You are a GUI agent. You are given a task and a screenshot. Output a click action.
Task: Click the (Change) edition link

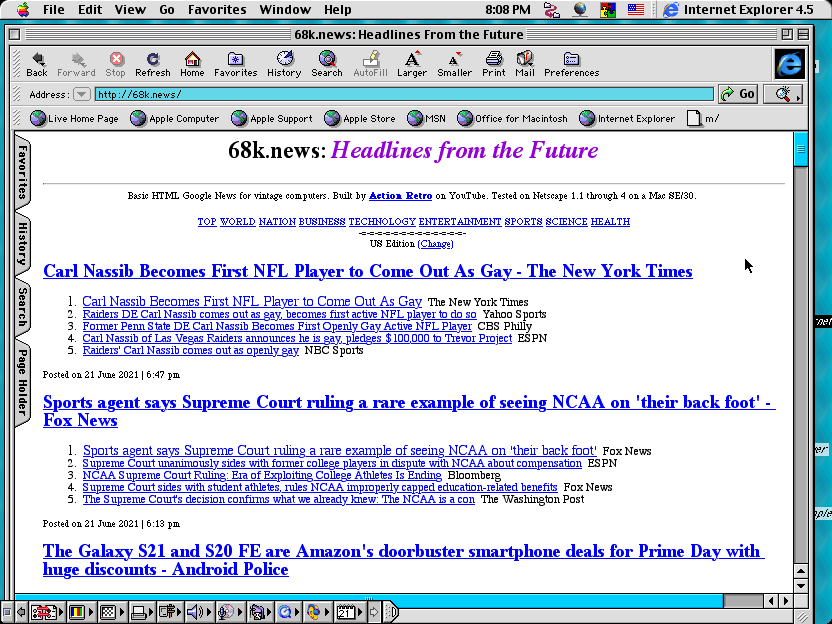435,244
